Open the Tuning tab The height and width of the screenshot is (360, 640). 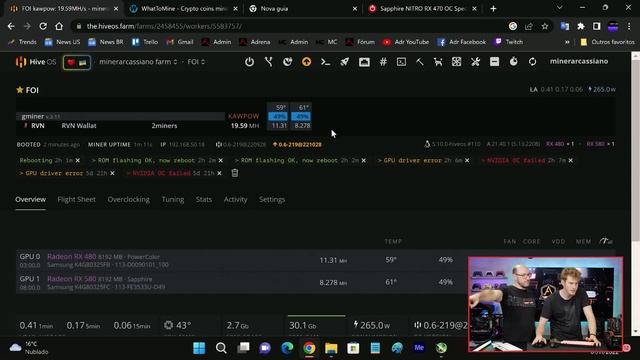173,200
